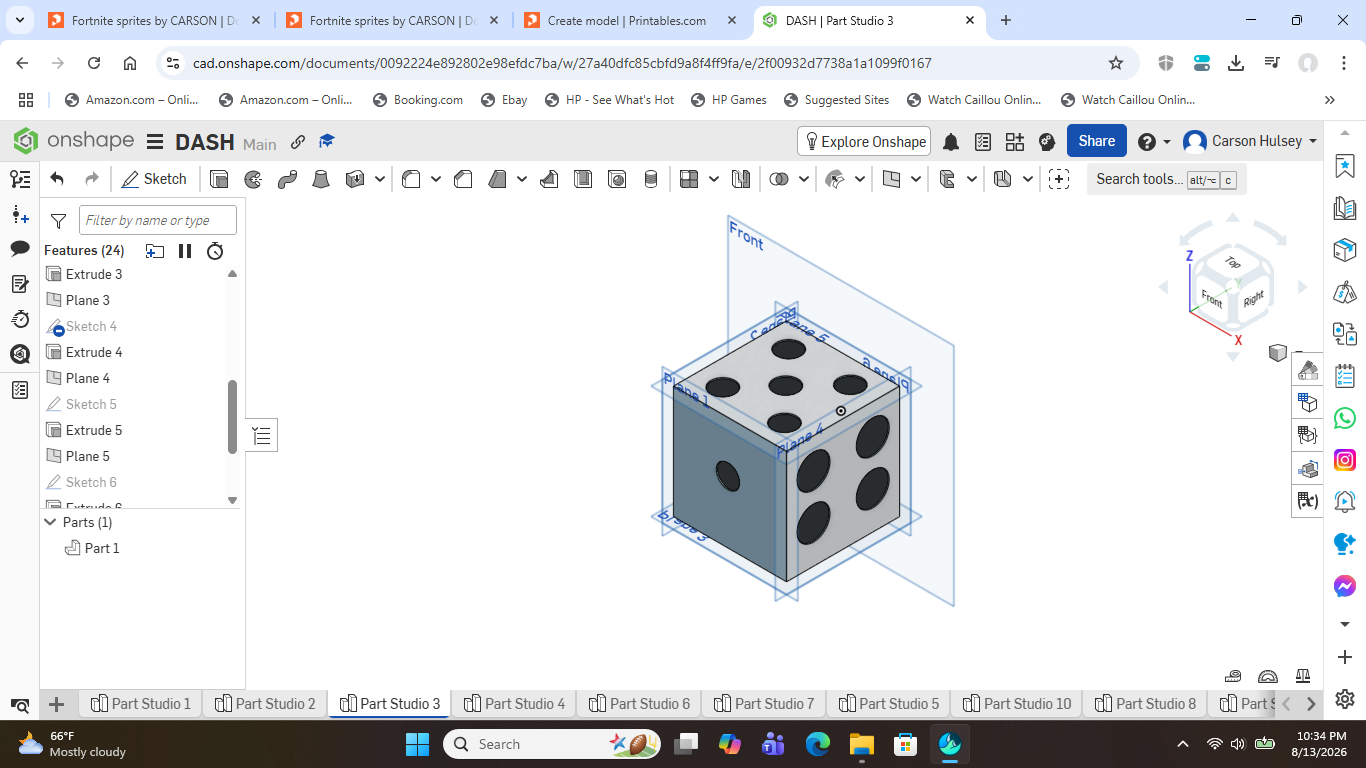The height and width of the screenshot is (768, 1366).
Task: Click the filter funnel icon in feature list
Action: point(58,221)
